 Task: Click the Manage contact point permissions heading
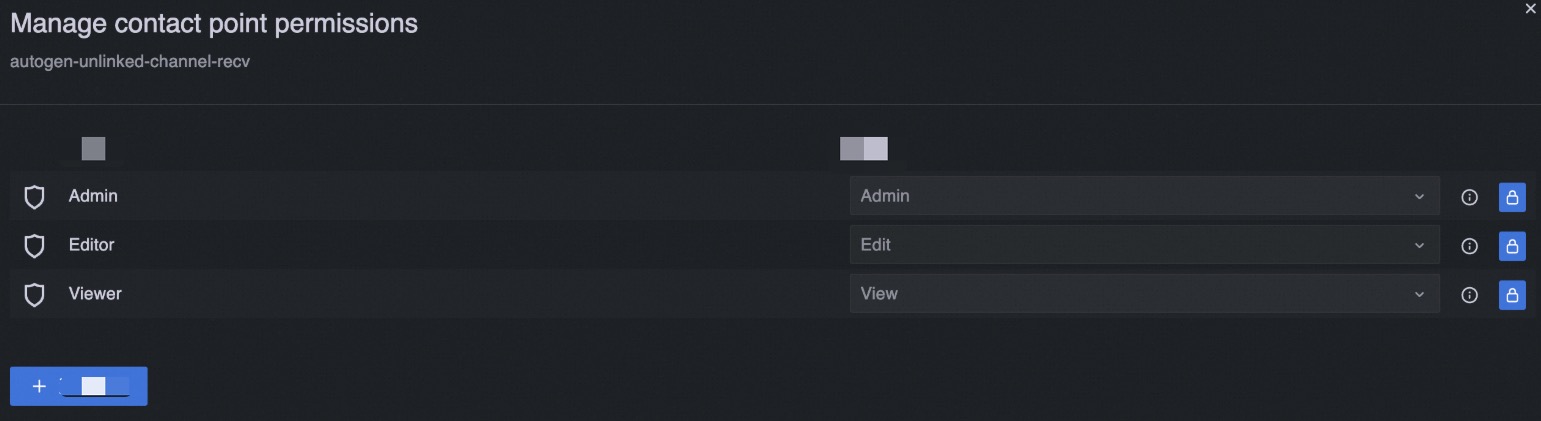(x=214, y=23)
